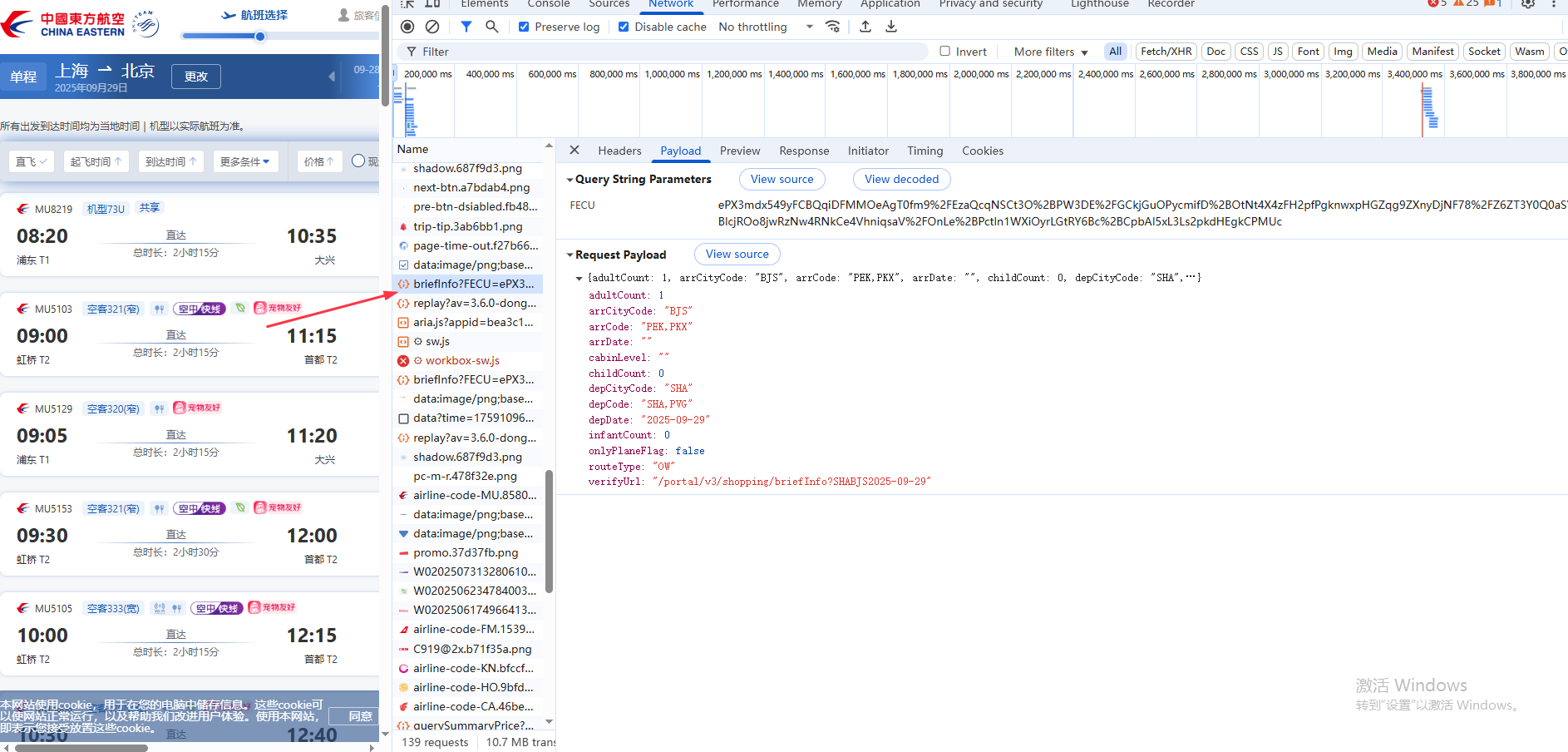This screenshot has width=1568, height=752.
Task: Activate the inspect element picker icon
Action: tap(407, 4)
